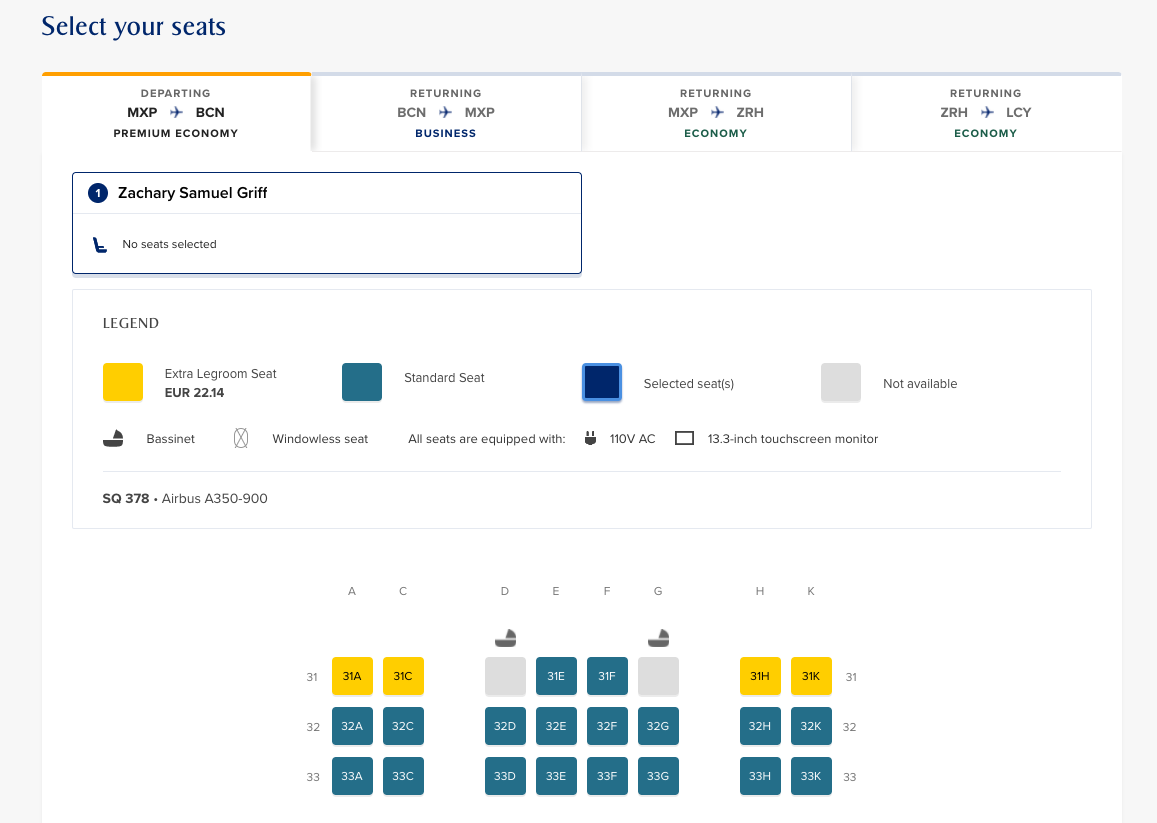Click the Bassinet legend icon
Image resolution: width=1157 pixels, height=823 pixels.
coord(114,439)
